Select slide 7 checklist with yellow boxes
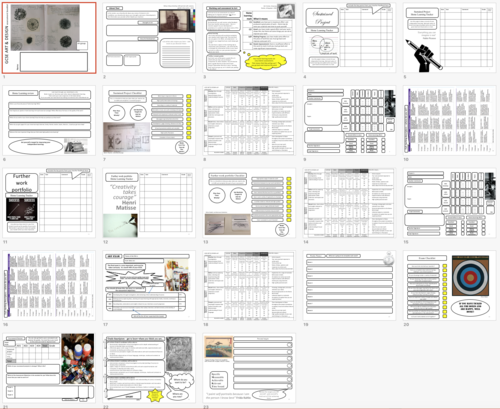This screenshot has height=409, width=500. pyautogui.click(x=149, y=120)
